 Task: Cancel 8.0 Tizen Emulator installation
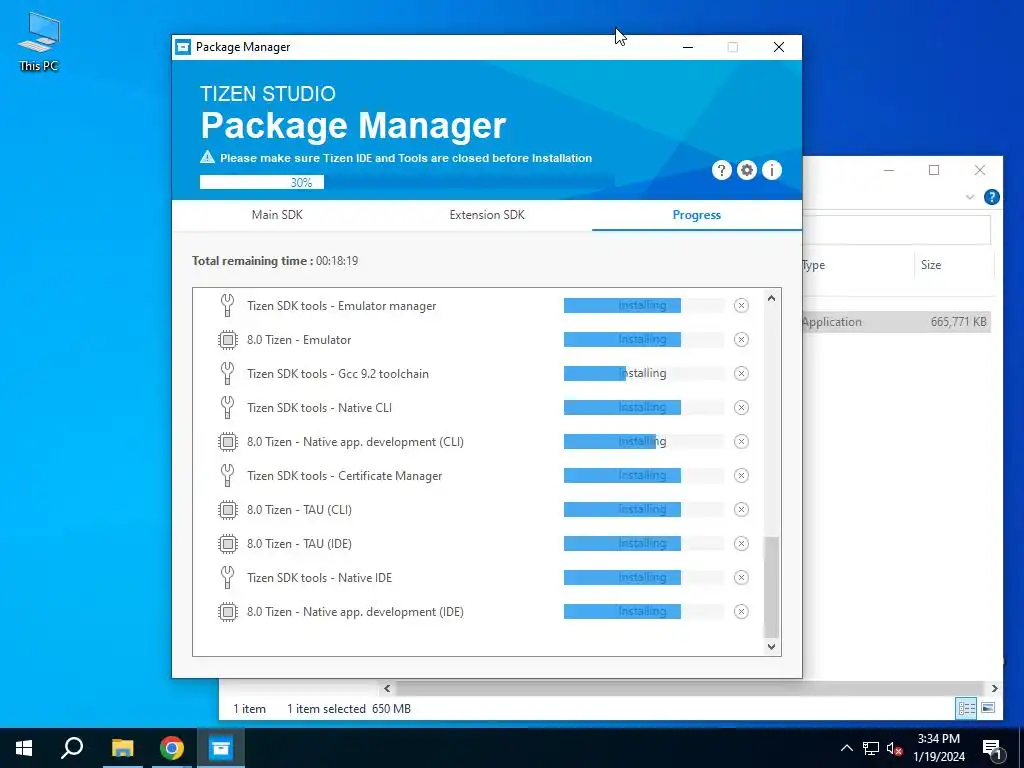(x=741, y=340)
